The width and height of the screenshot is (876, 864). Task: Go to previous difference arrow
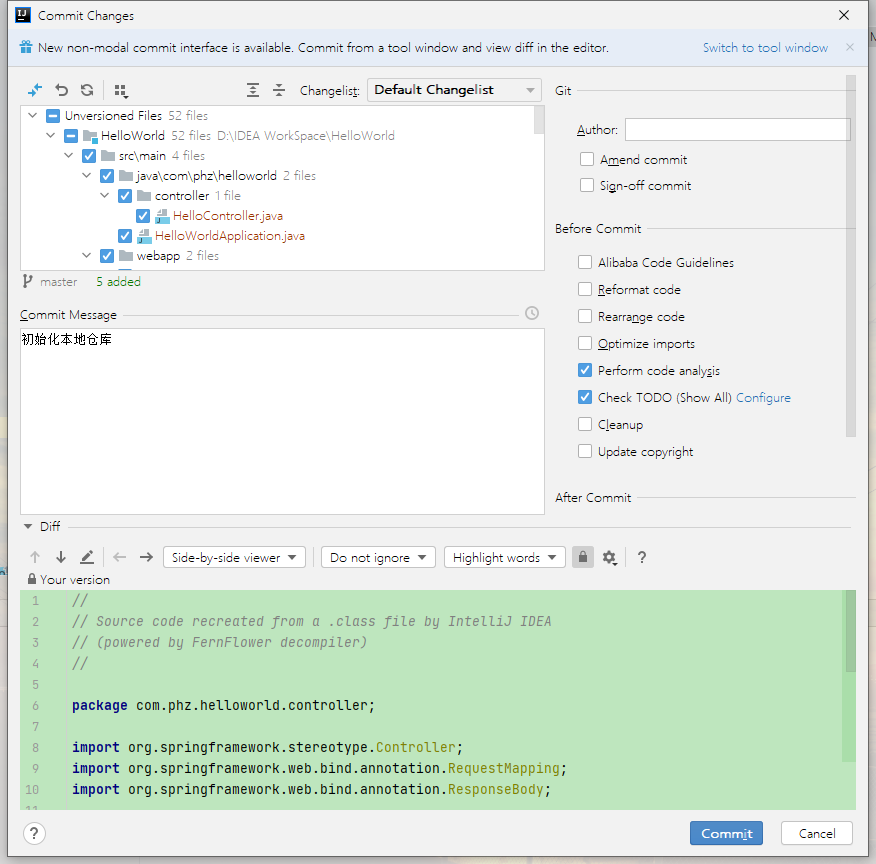(x=35, y=557)
